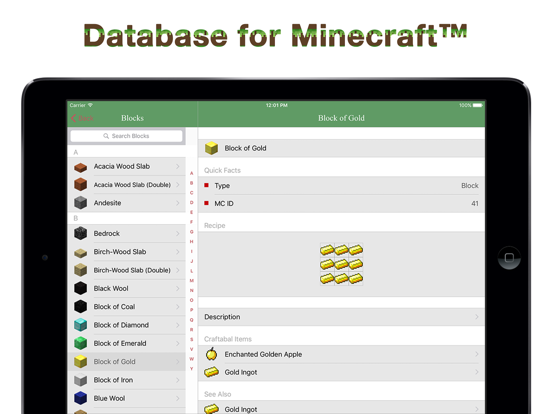Open chevron for Acacia Wood Slab row
The width and height of the screenshot is (552, 414).
pos(177,166)
